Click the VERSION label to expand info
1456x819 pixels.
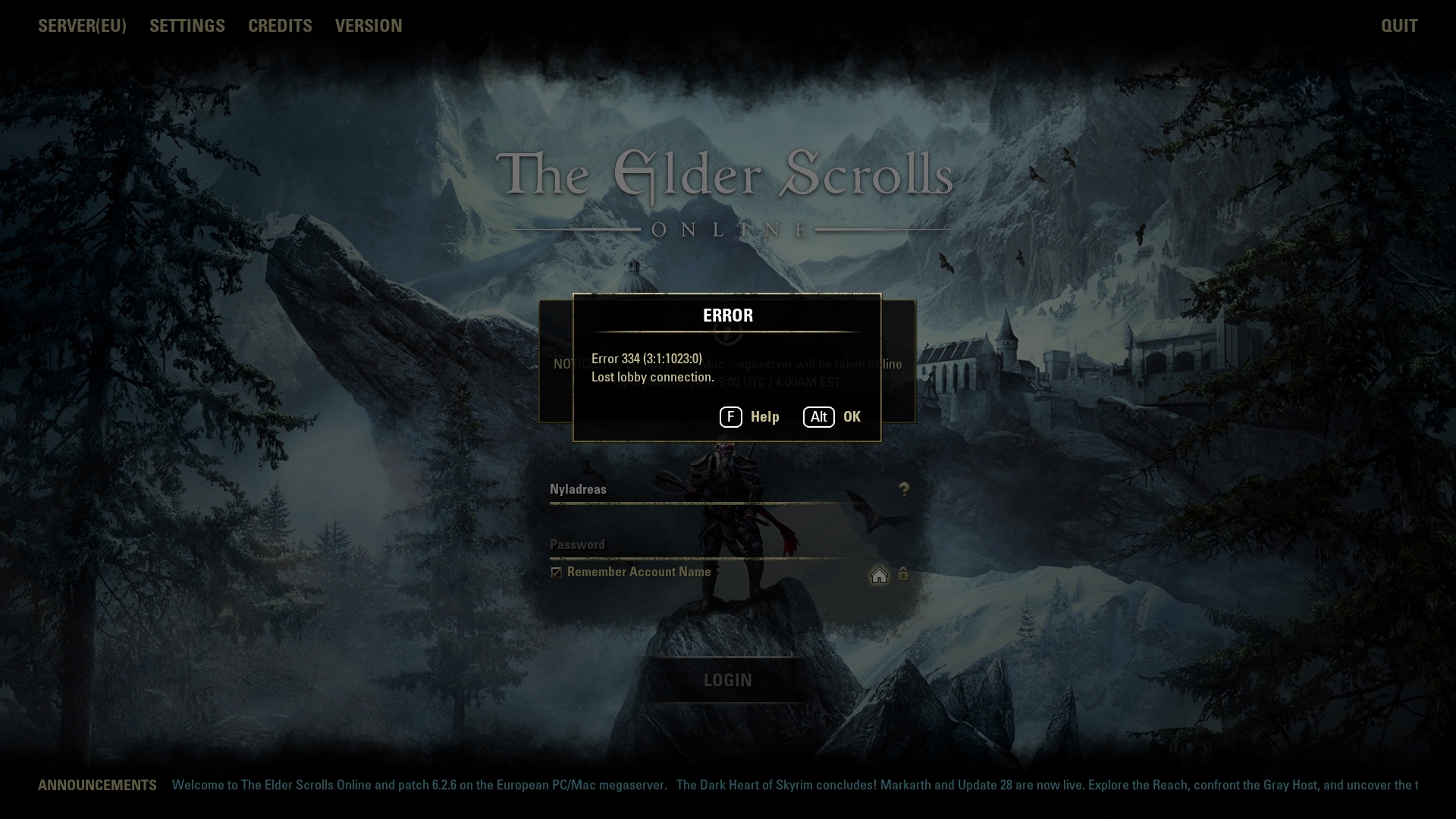point(368,26)
